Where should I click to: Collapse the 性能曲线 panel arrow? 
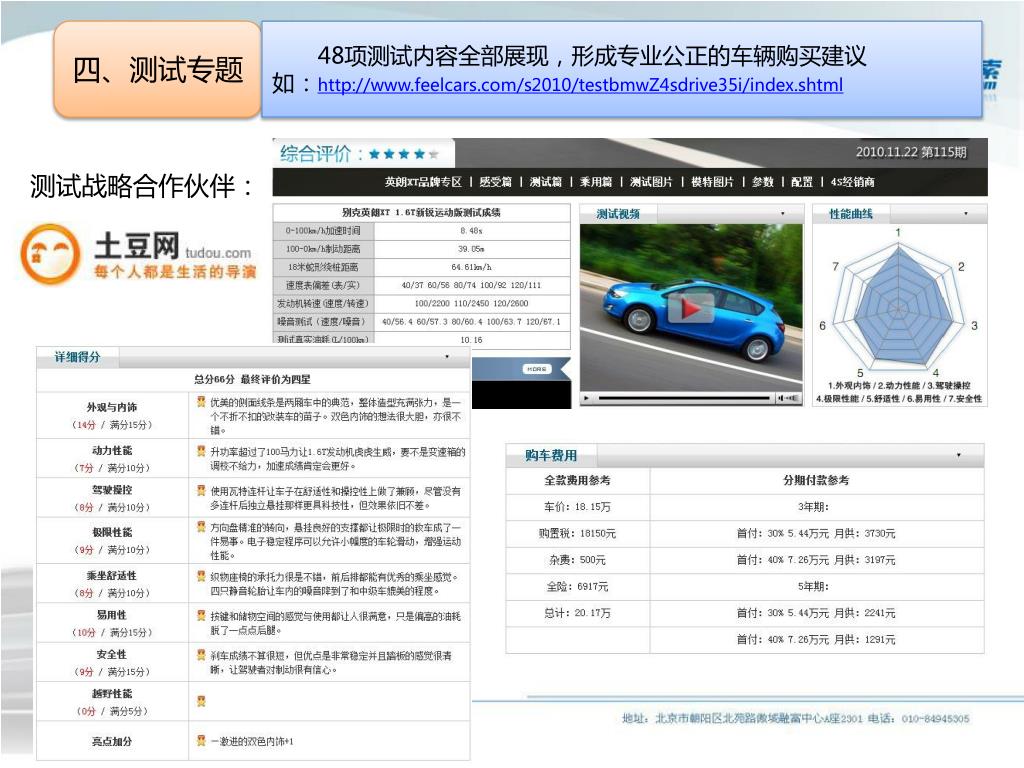[x=966, y=214]
